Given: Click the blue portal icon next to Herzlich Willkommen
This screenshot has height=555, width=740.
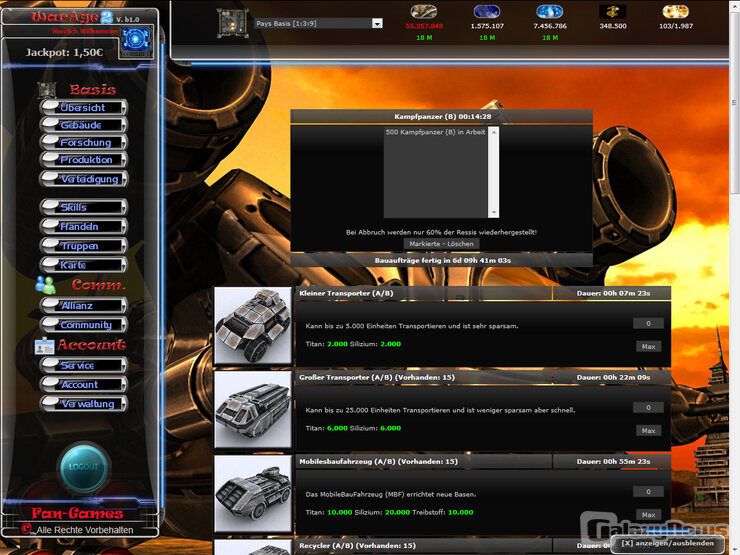Looking at the screenshot, I should pos(136,40).
